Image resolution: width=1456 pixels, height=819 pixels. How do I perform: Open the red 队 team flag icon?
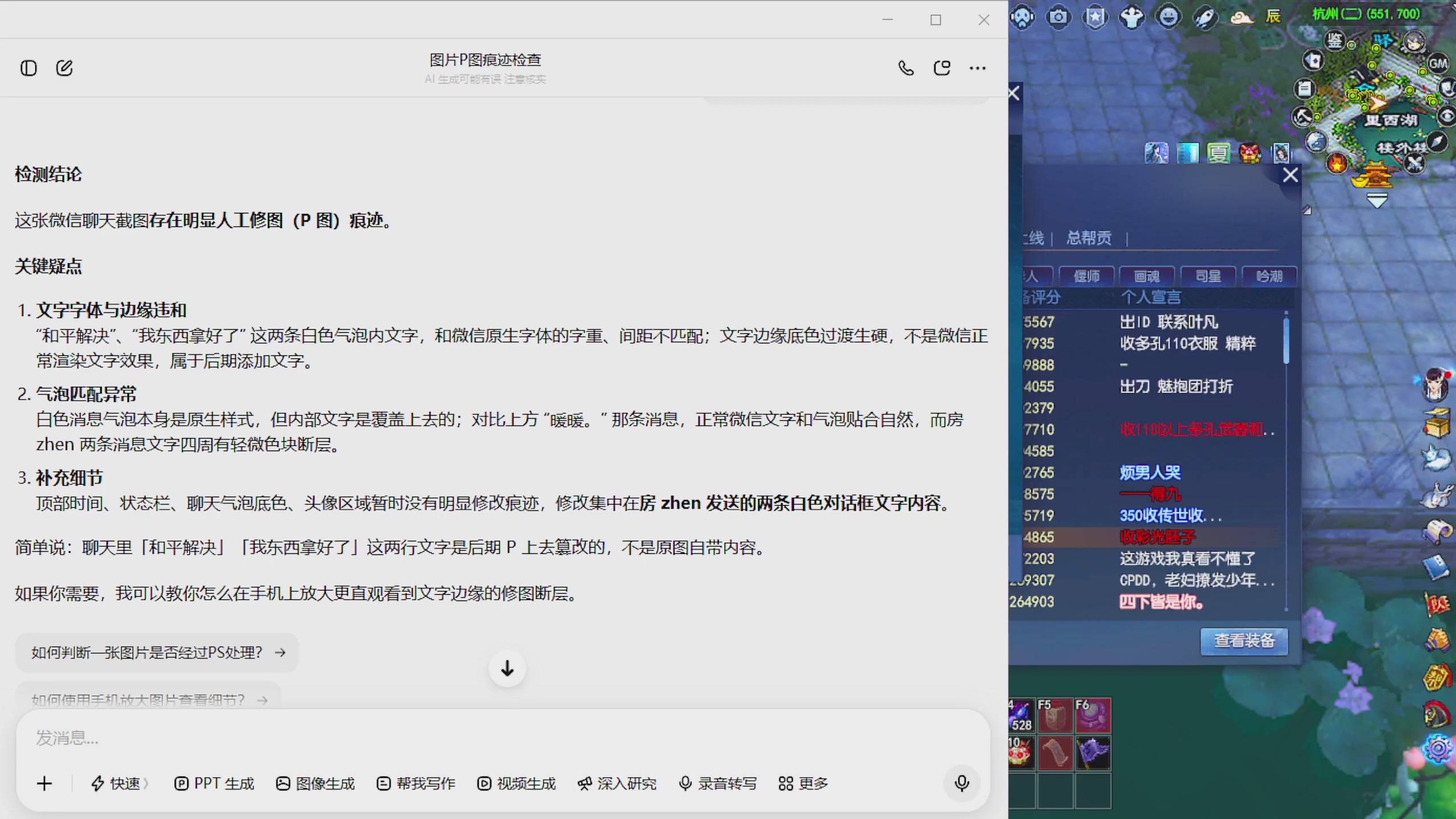[x=1437, y=605]
